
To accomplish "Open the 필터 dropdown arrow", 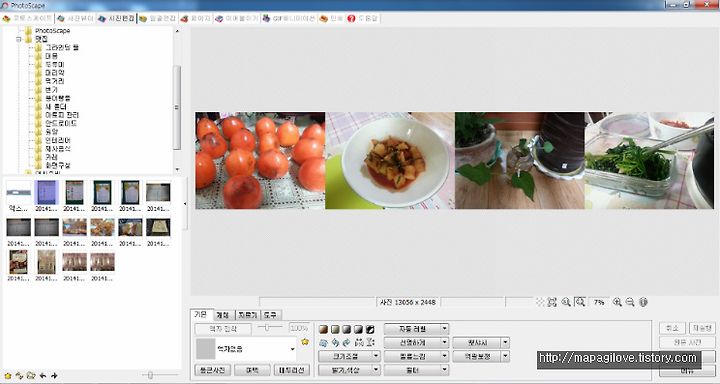I will pyautogui.click(x=444, y=369).
